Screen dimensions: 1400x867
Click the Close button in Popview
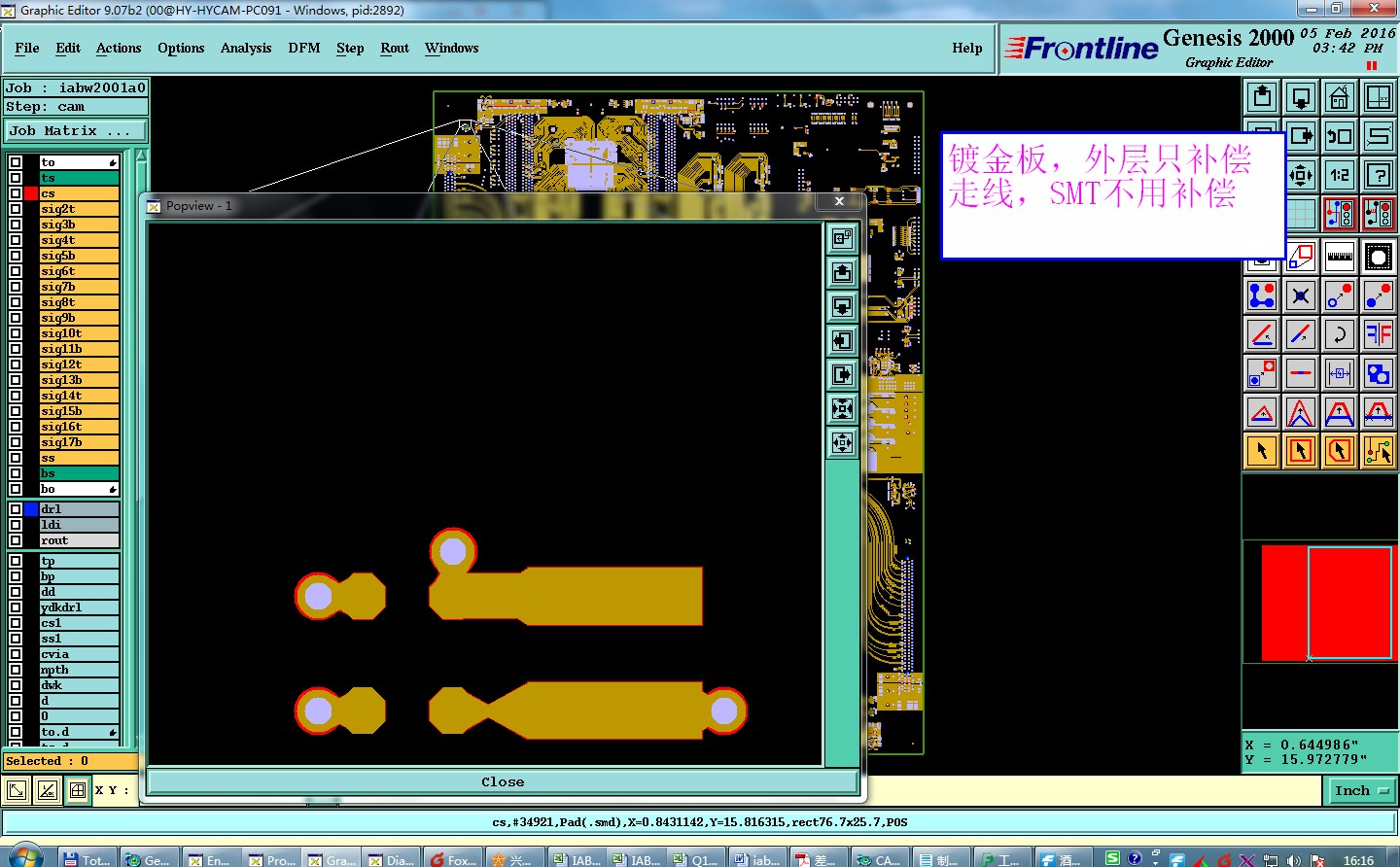pyautogui.click(x=503, y=781)
